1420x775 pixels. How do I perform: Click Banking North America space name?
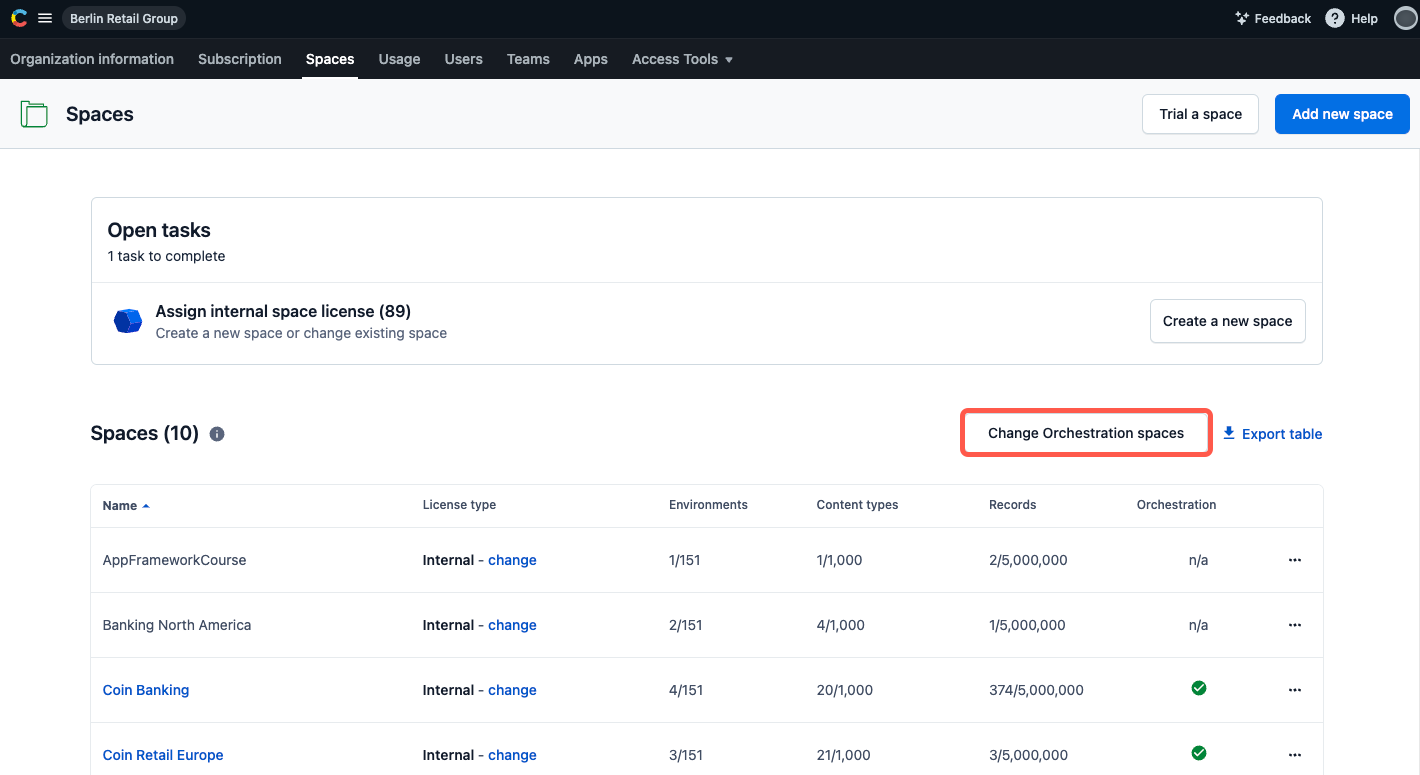[x=177, y=625]
